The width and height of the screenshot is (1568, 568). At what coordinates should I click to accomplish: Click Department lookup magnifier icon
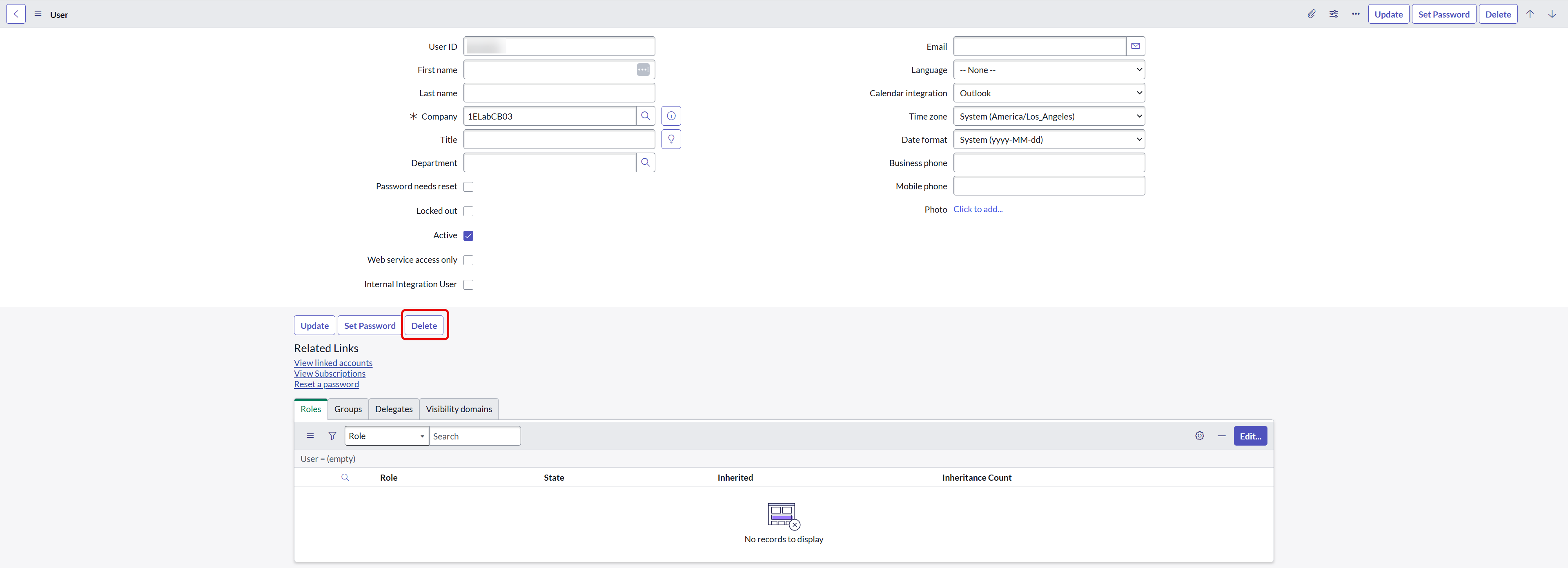click(645, 162)
